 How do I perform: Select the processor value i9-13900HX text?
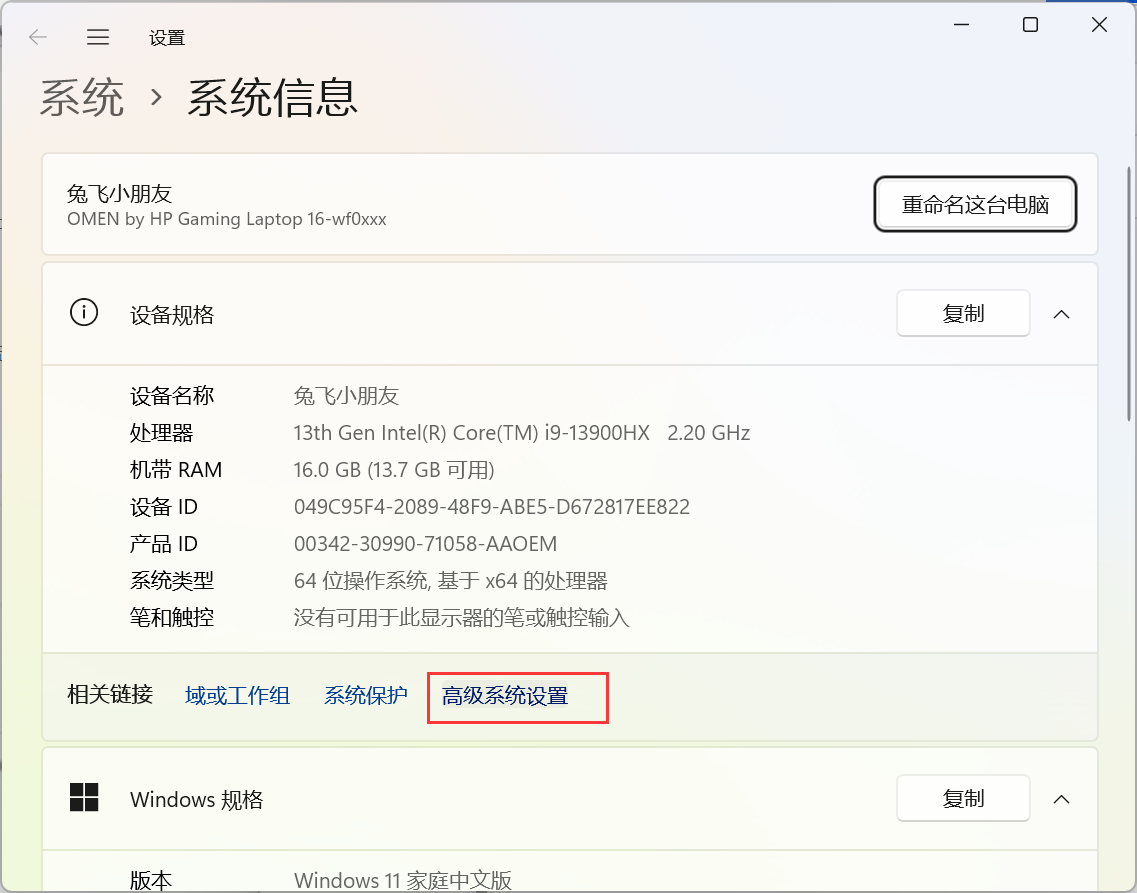(521, 433)
